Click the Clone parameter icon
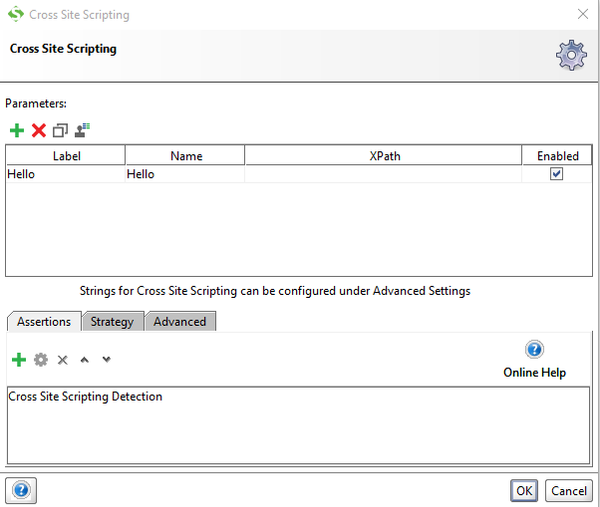The image size is (600, 507). coord(61,130)
